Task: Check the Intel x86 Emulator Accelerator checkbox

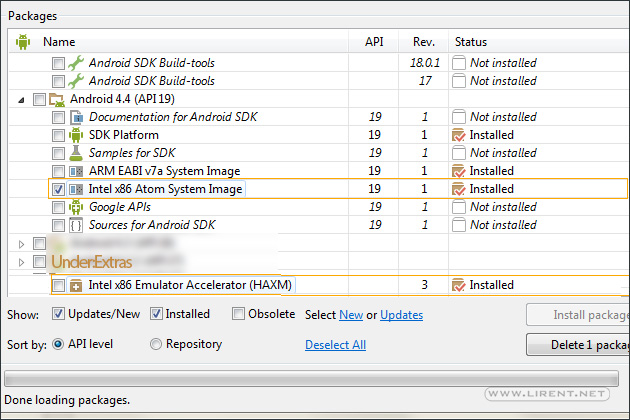Action: click(x=59, y=285)
